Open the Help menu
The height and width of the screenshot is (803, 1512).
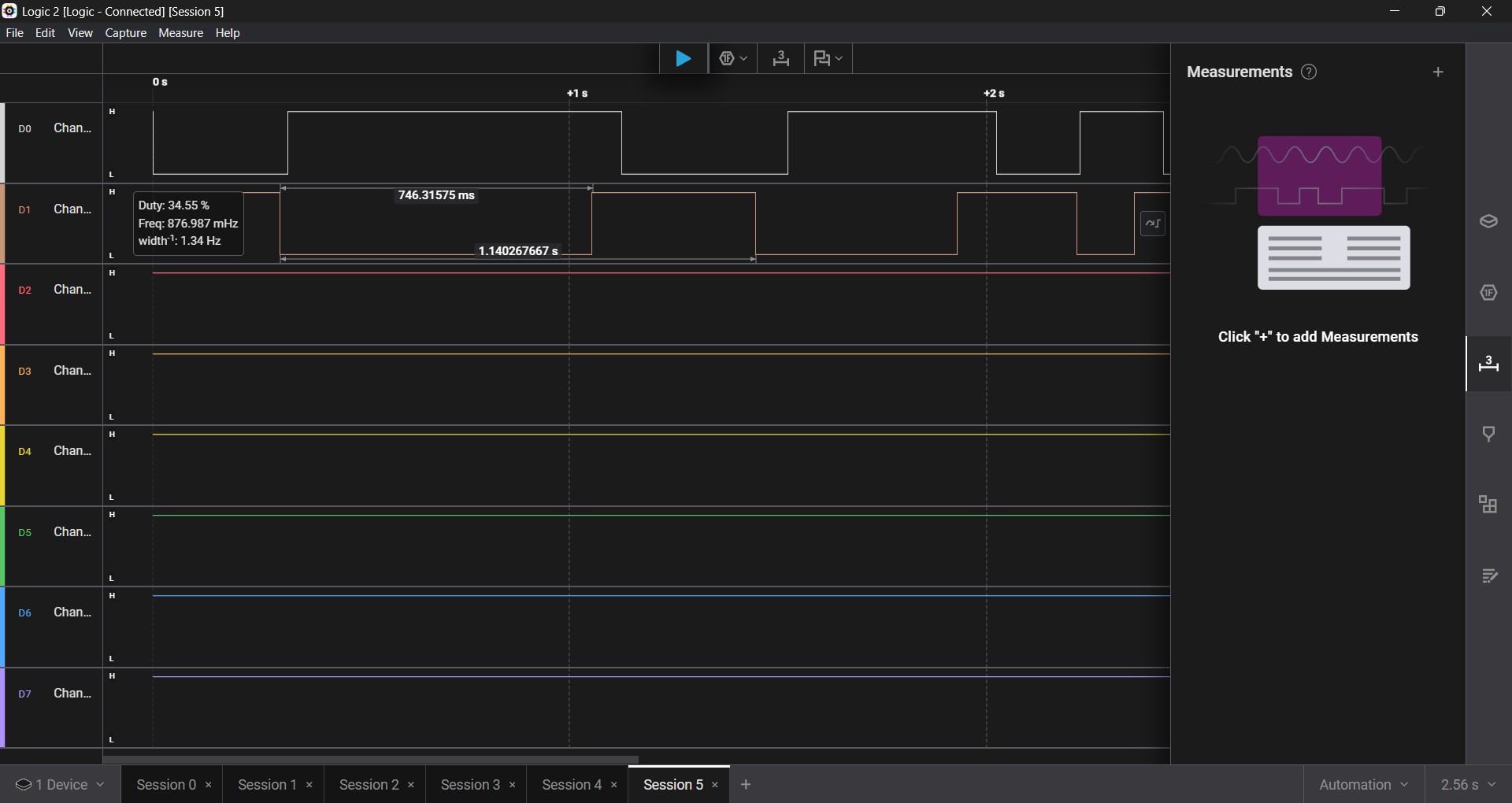click(x=228, y=33)
